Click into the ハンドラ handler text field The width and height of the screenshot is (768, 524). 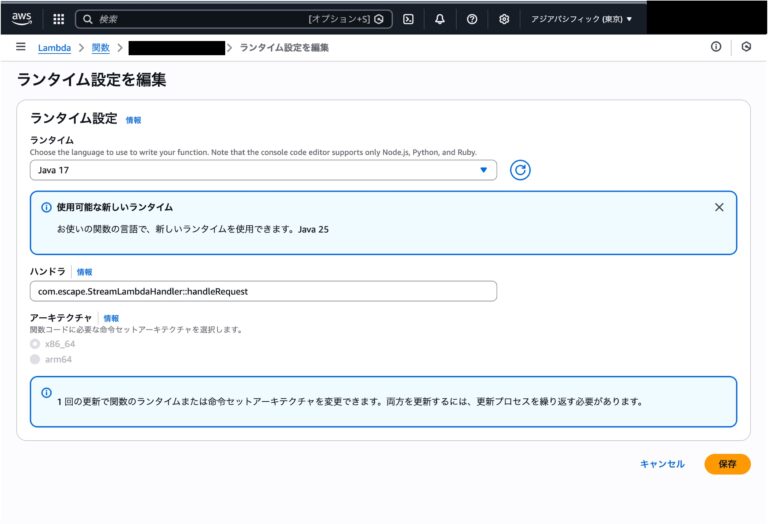click(263, 291)
